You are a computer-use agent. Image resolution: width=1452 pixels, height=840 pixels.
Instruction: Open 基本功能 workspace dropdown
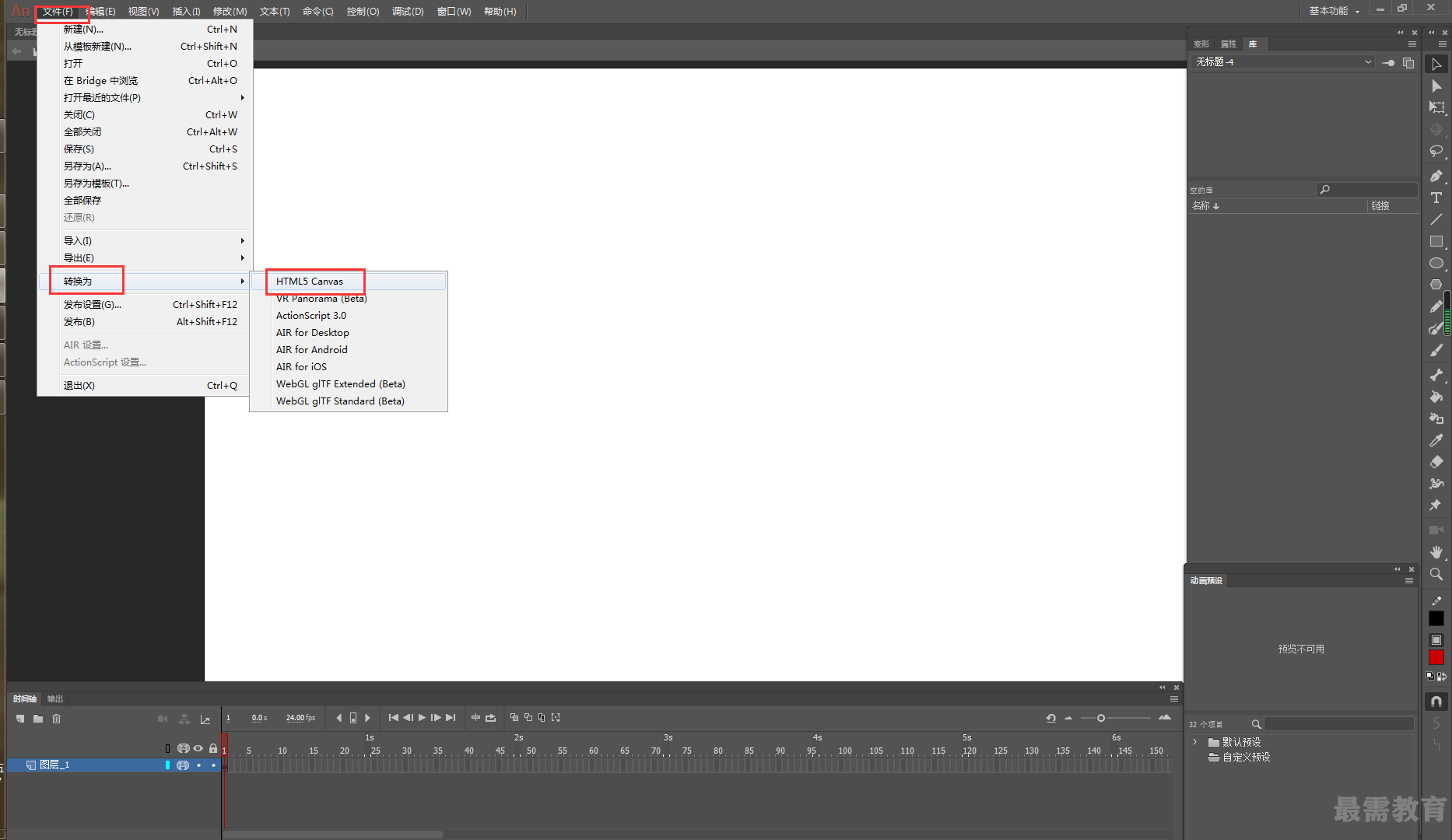coord(1334,11)
